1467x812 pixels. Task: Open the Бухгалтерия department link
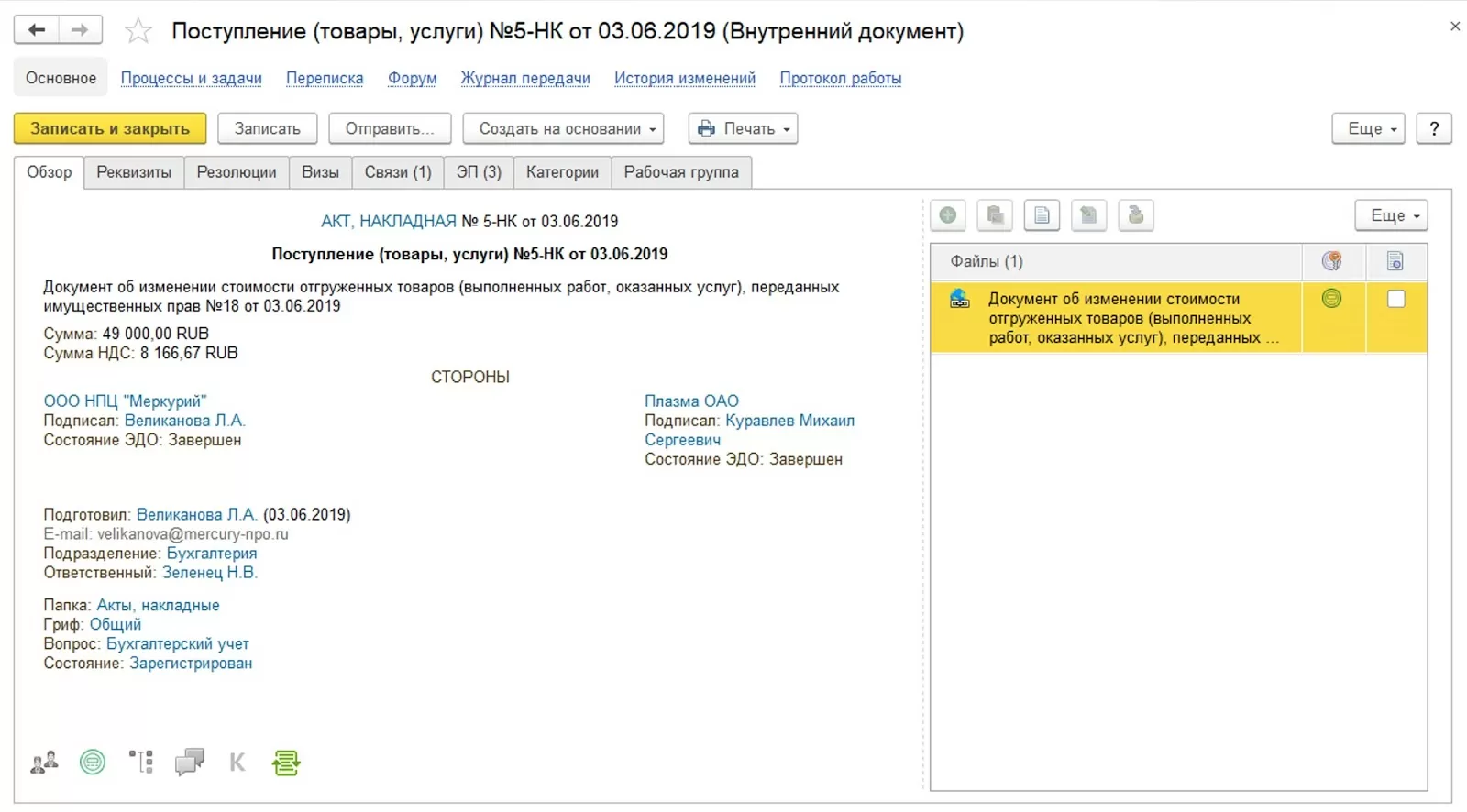[212, 554]
